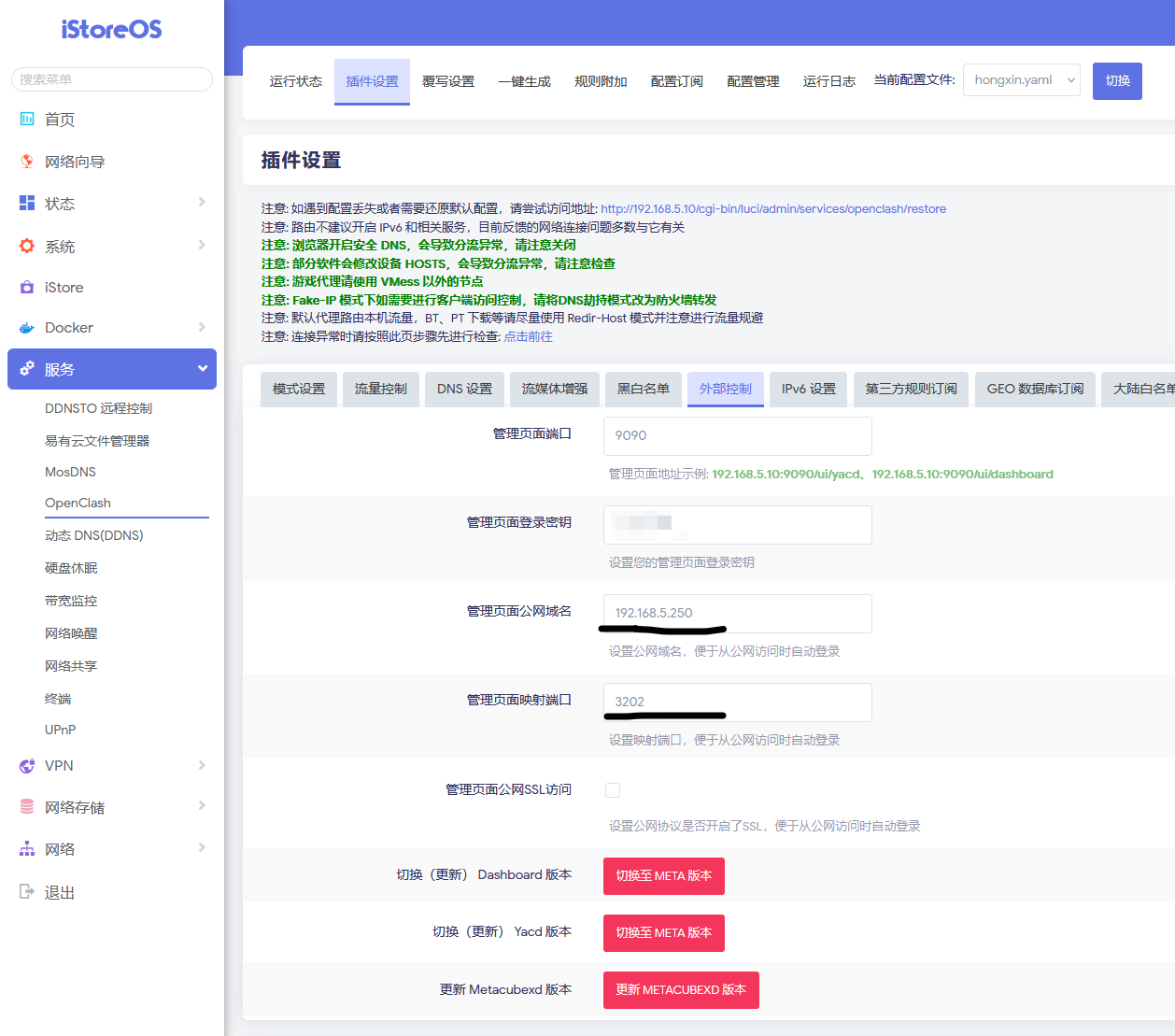The image size is (1175, 1036).
Task: Open the 覆写设置 tab
Action: (x=448, y=81)
